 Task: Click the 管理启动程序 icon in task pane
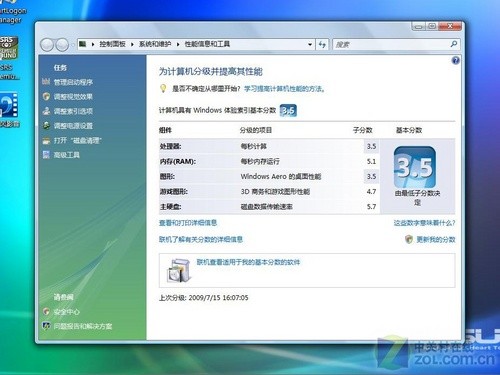(46, 82)
